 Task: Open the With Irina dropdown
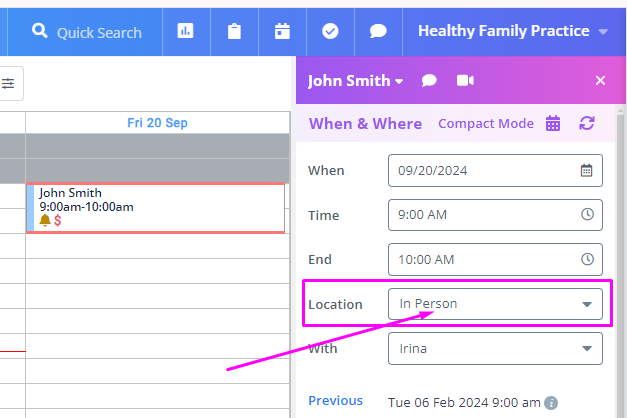[x=495, y=349]
